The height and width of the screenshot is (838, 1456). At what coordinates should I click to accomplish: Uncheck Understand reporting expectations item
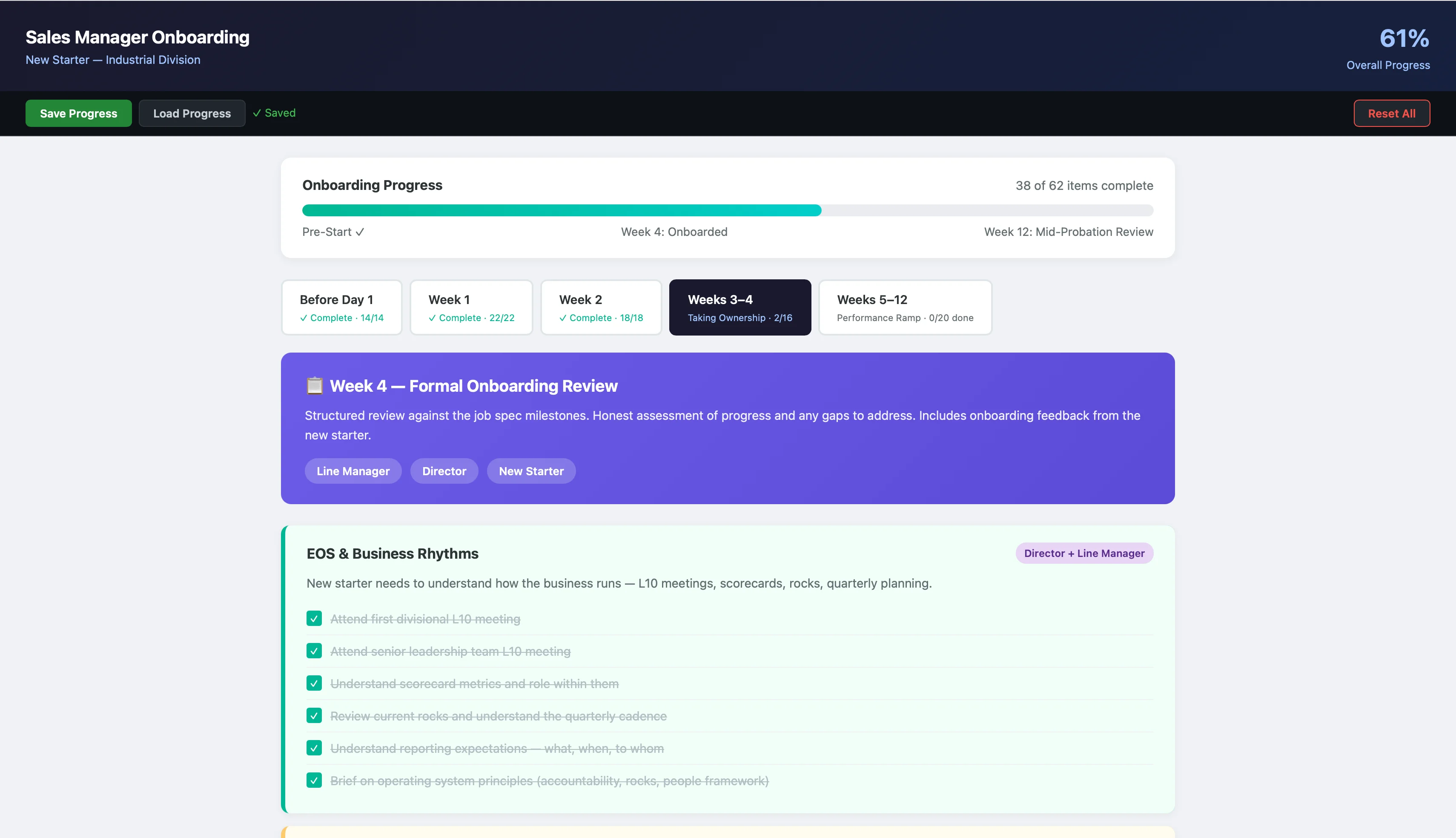(314, 749)
